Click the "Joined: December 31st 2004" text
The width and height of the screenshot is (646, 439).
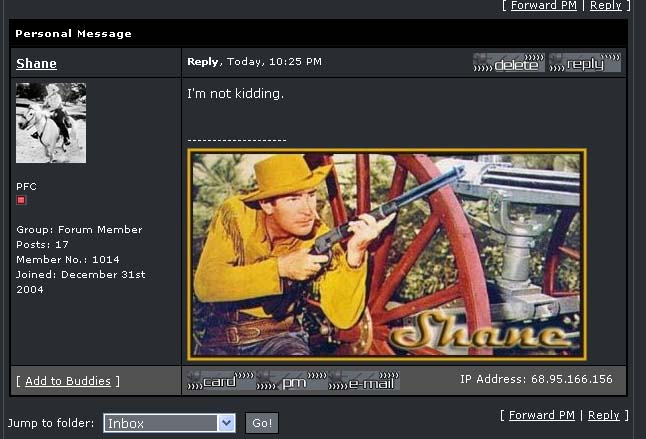click(81, 282)
